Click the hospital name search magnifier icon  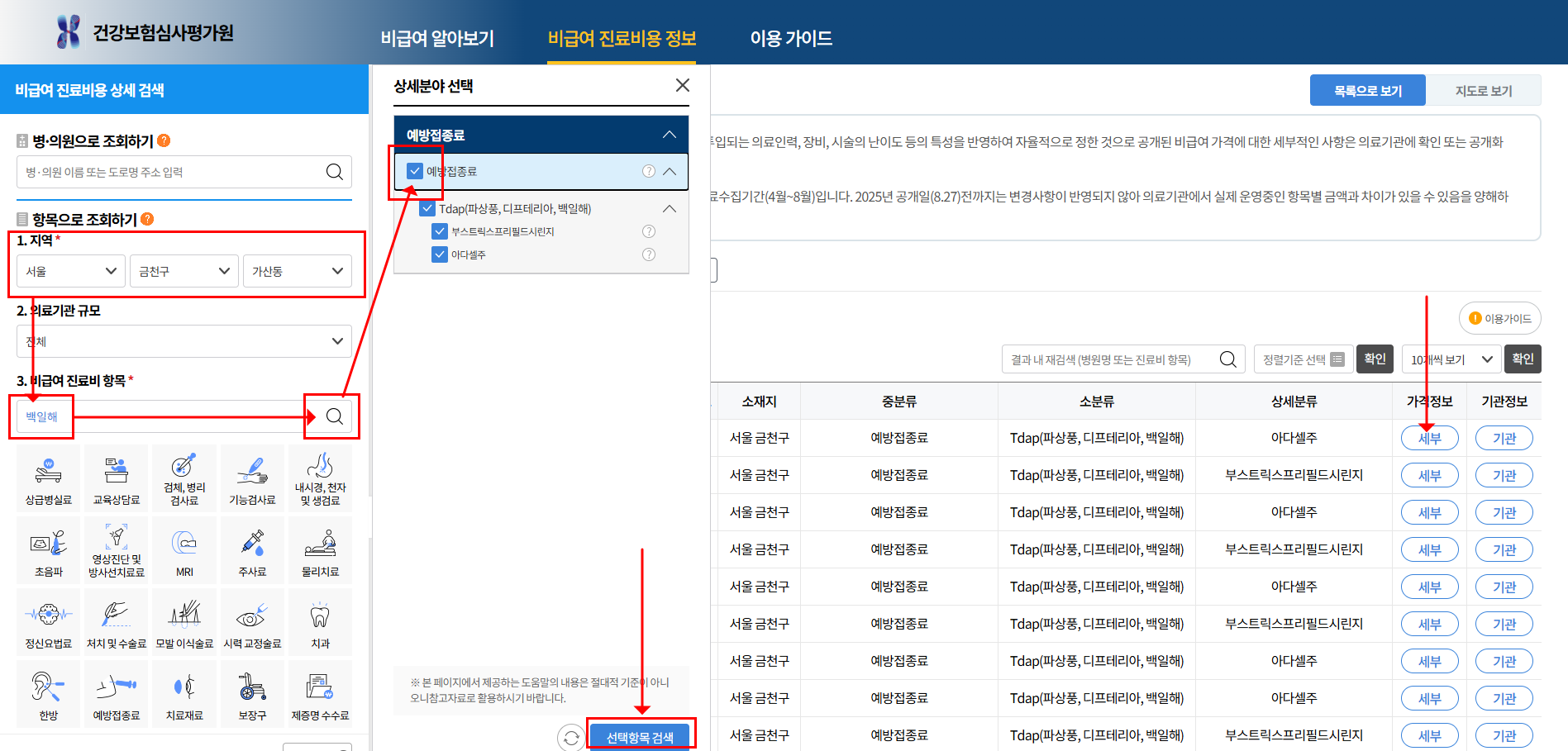pyautogui.click(x=334, y=172)
